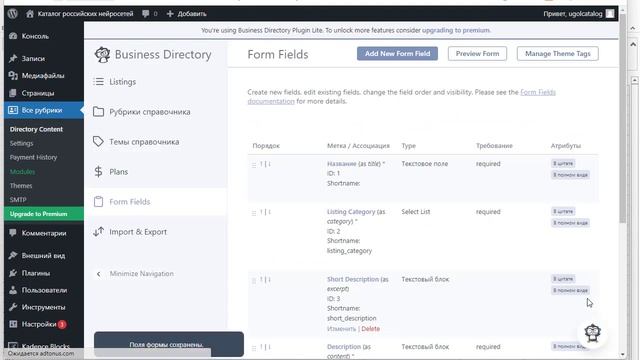Open the comments bubble in admin bar
The width and height of the screenshot is (640, 360).
tap(146, 13)
